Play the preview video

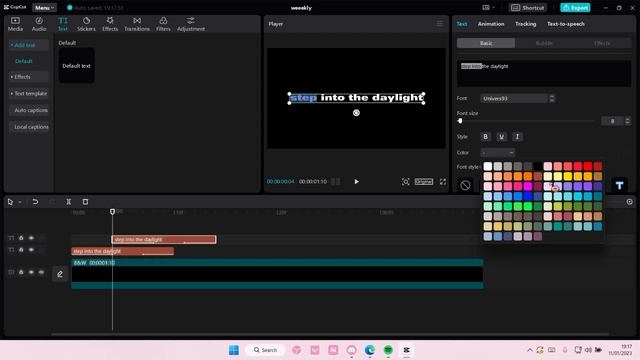(x=356, y=182)
